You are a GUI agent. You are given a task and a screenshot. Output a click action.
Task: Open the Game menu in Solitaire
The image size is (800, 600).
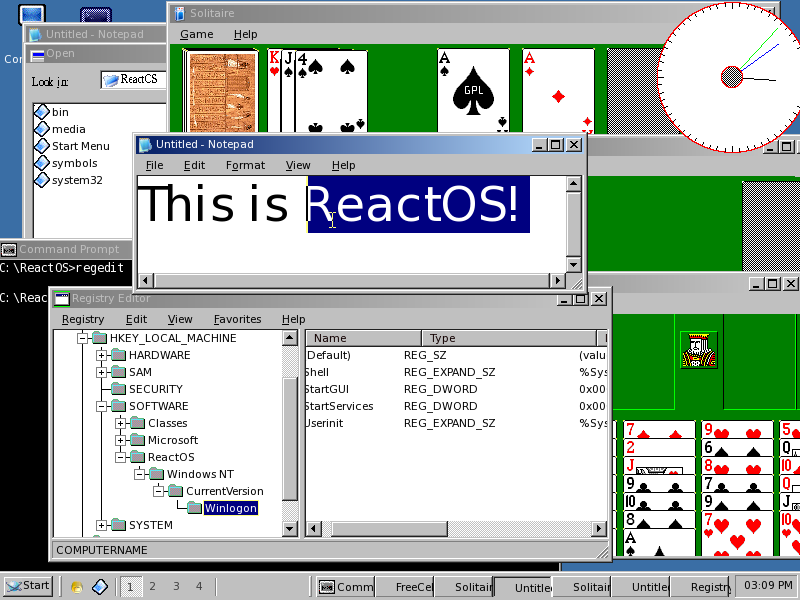pos(196,34)
